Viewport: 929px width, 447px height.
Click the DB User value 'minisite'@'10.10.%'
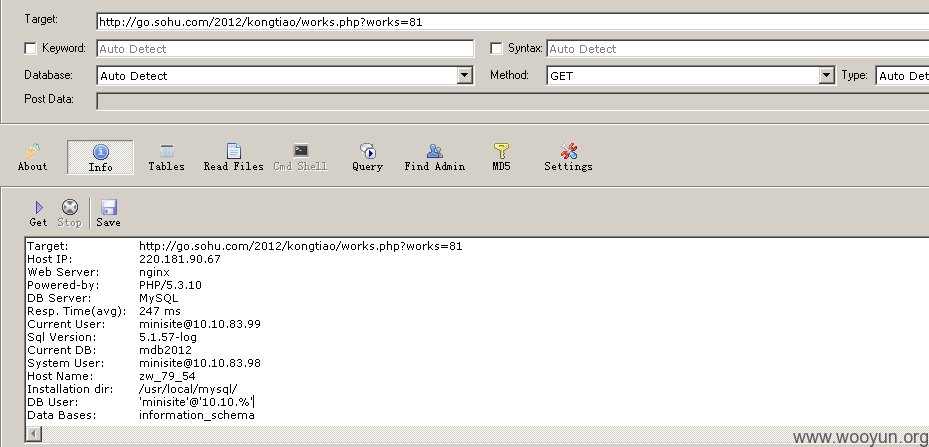(196, 403)
